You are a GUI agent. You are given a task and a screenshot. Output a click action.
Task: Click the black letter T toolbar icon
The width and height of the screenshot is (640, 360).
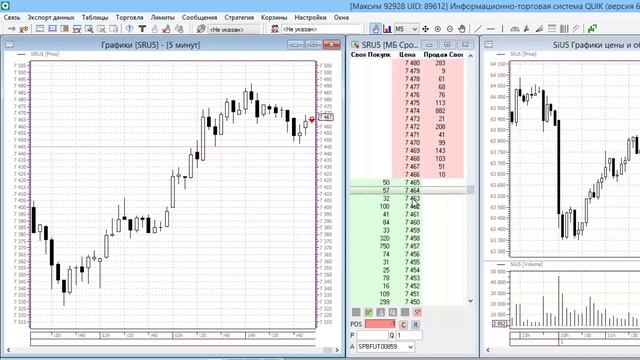(142, 29)
